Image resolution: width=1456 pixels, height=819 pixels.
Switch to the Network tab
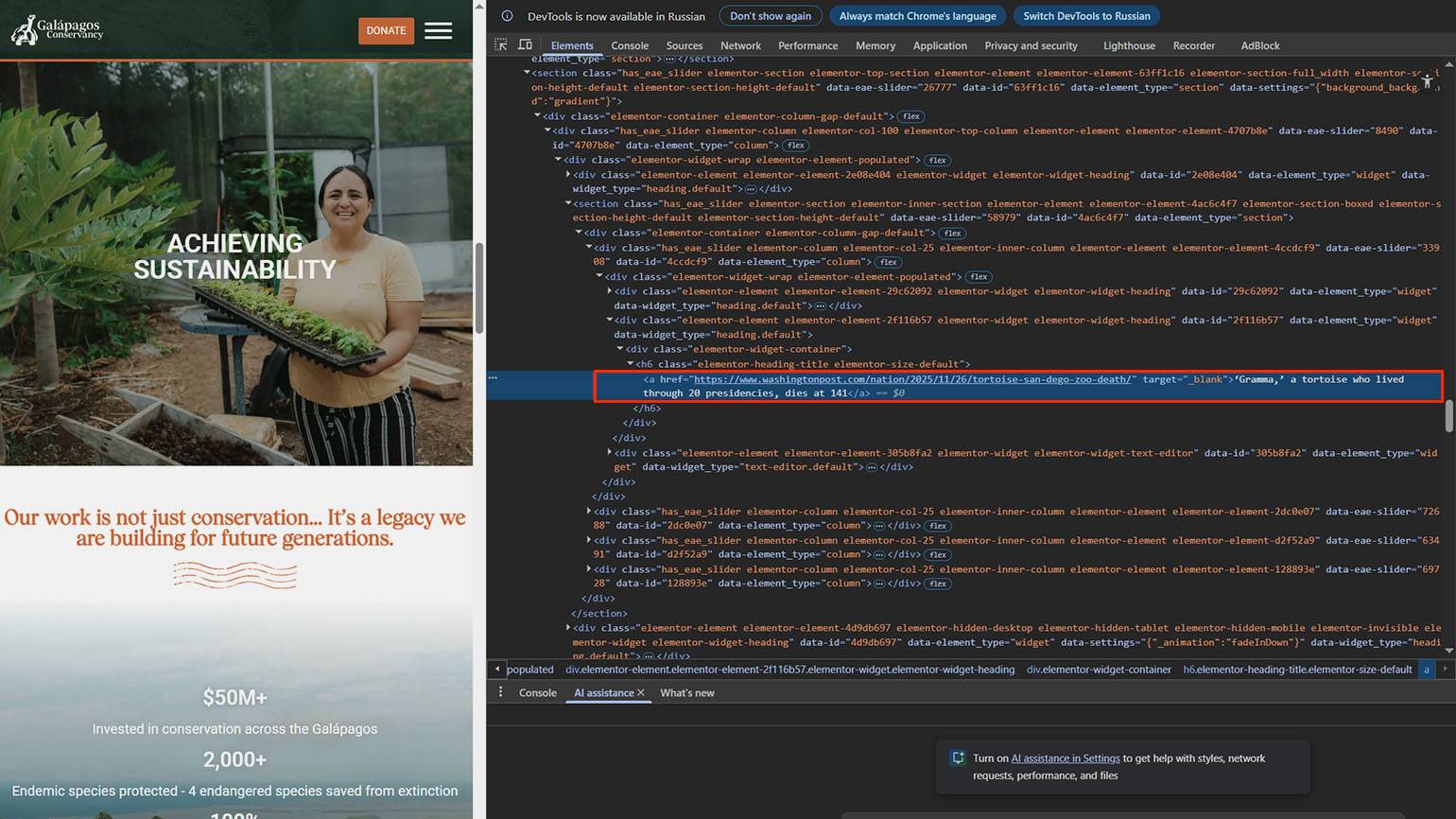click(x=739, y=45)
